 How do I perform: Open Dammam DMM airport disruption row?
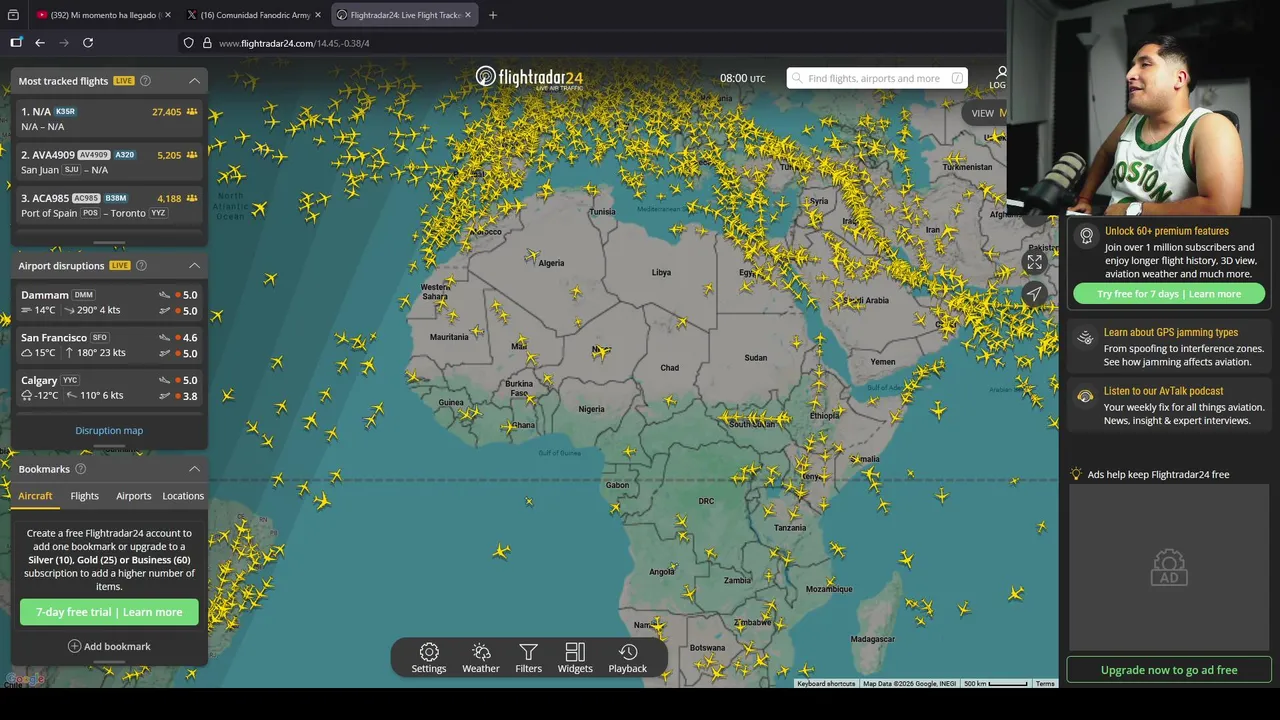(109, 303)
